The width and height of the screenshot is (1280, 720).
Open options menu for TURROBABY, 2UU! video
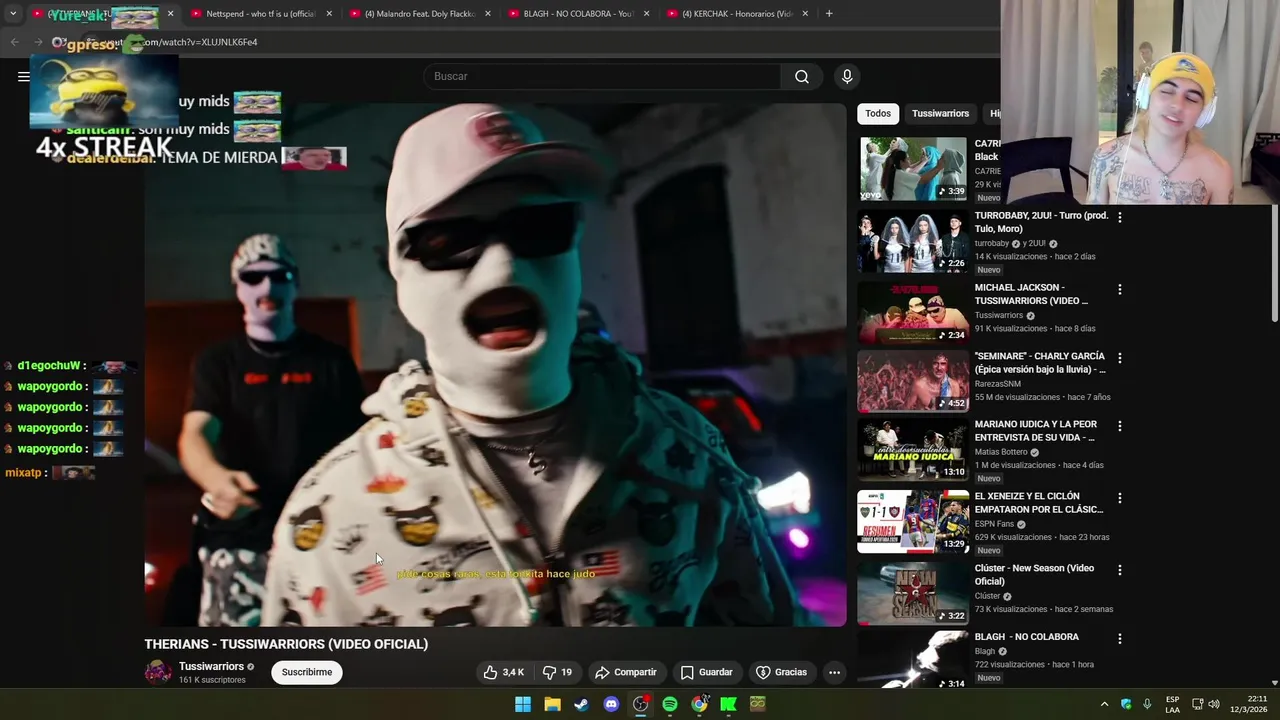click(1119, 217)
